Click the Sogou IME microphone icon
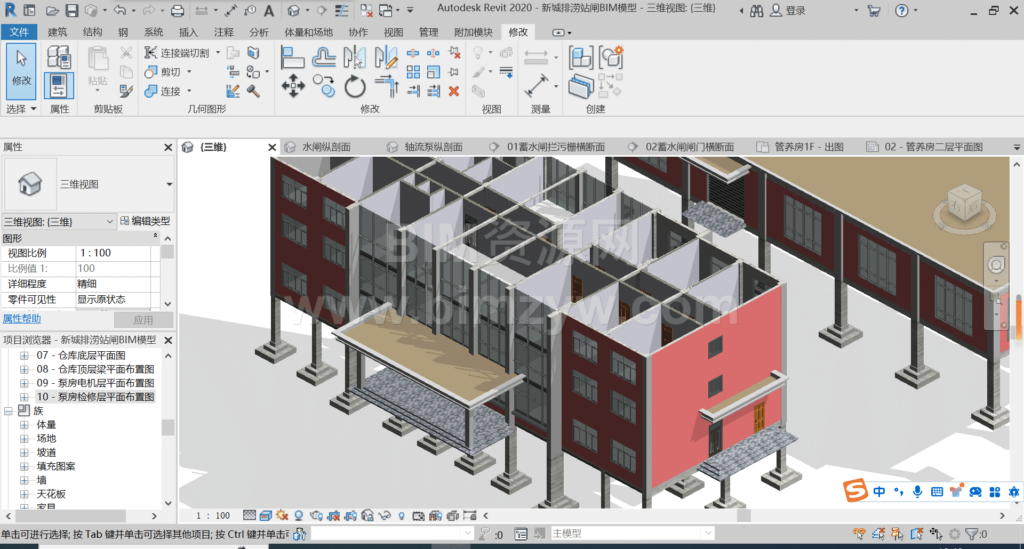1024x549 pixels. [x=917, y=492]
